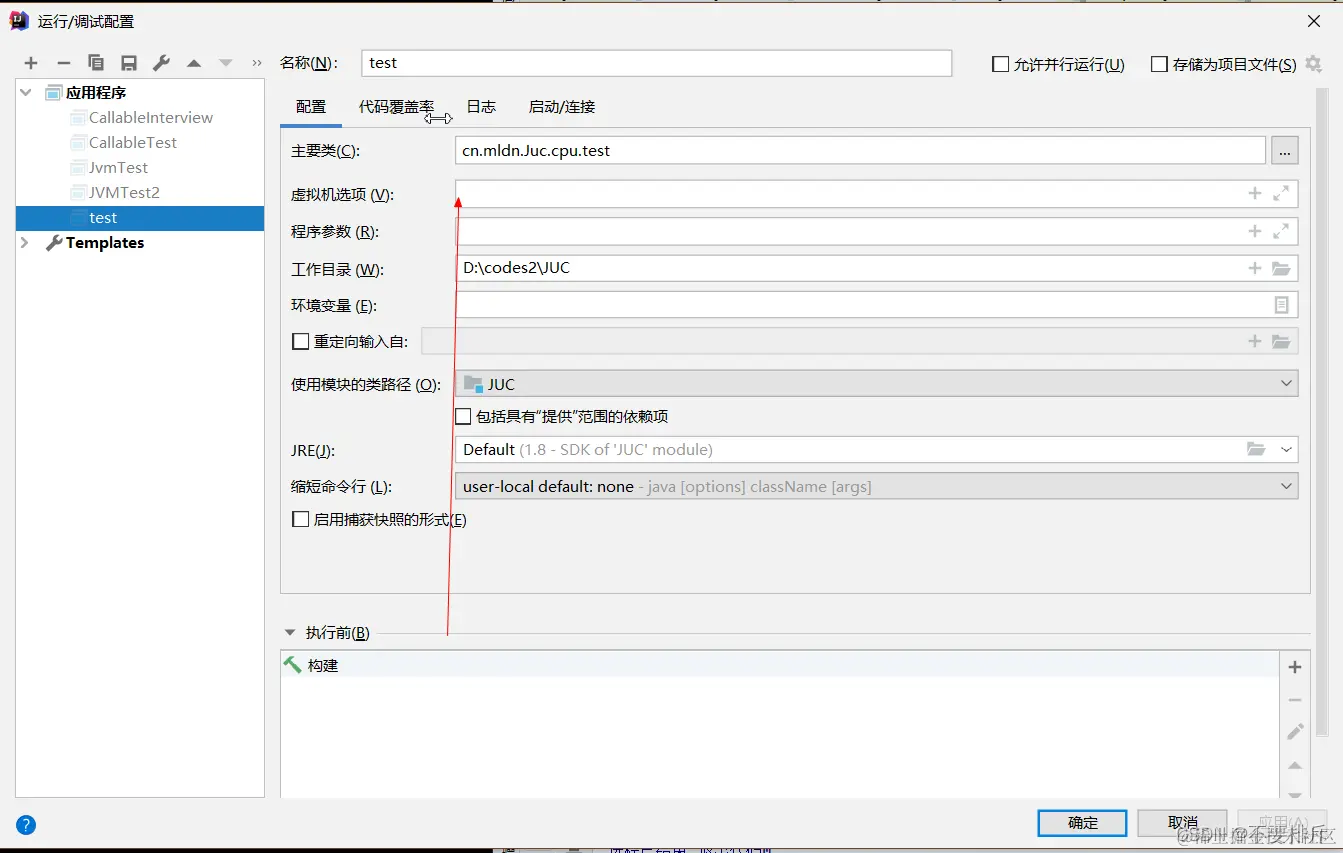This screenshot has width=1343, height=853.
Task: Insert a macro in the program arguments field
Action: pyautogui.click(x=1255, y=231)
